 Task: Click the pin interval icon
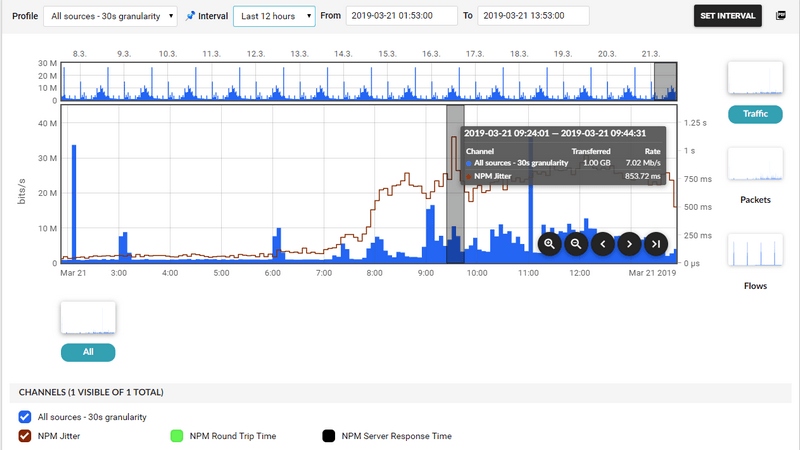[190, 16]
